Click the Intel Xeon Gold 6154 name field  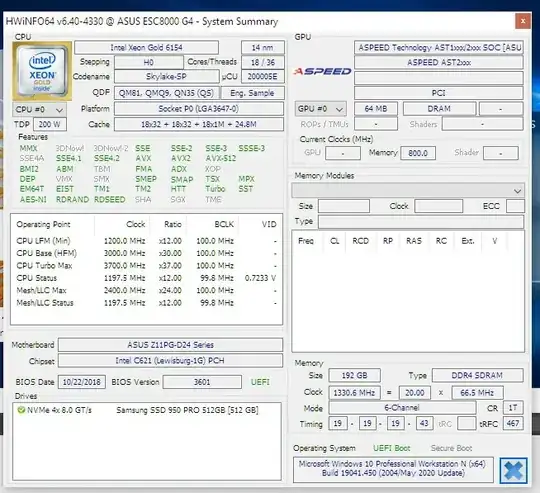pyautogui.click(x=146, y=47)
